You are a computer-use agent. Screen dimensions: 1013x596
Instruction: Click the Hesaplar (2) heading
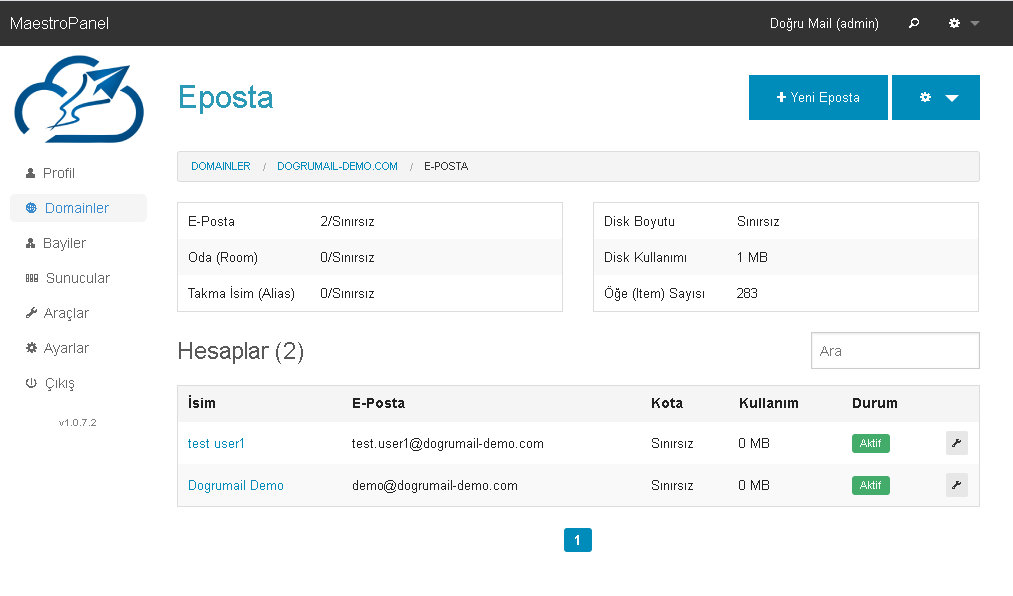tap(240, 351)
